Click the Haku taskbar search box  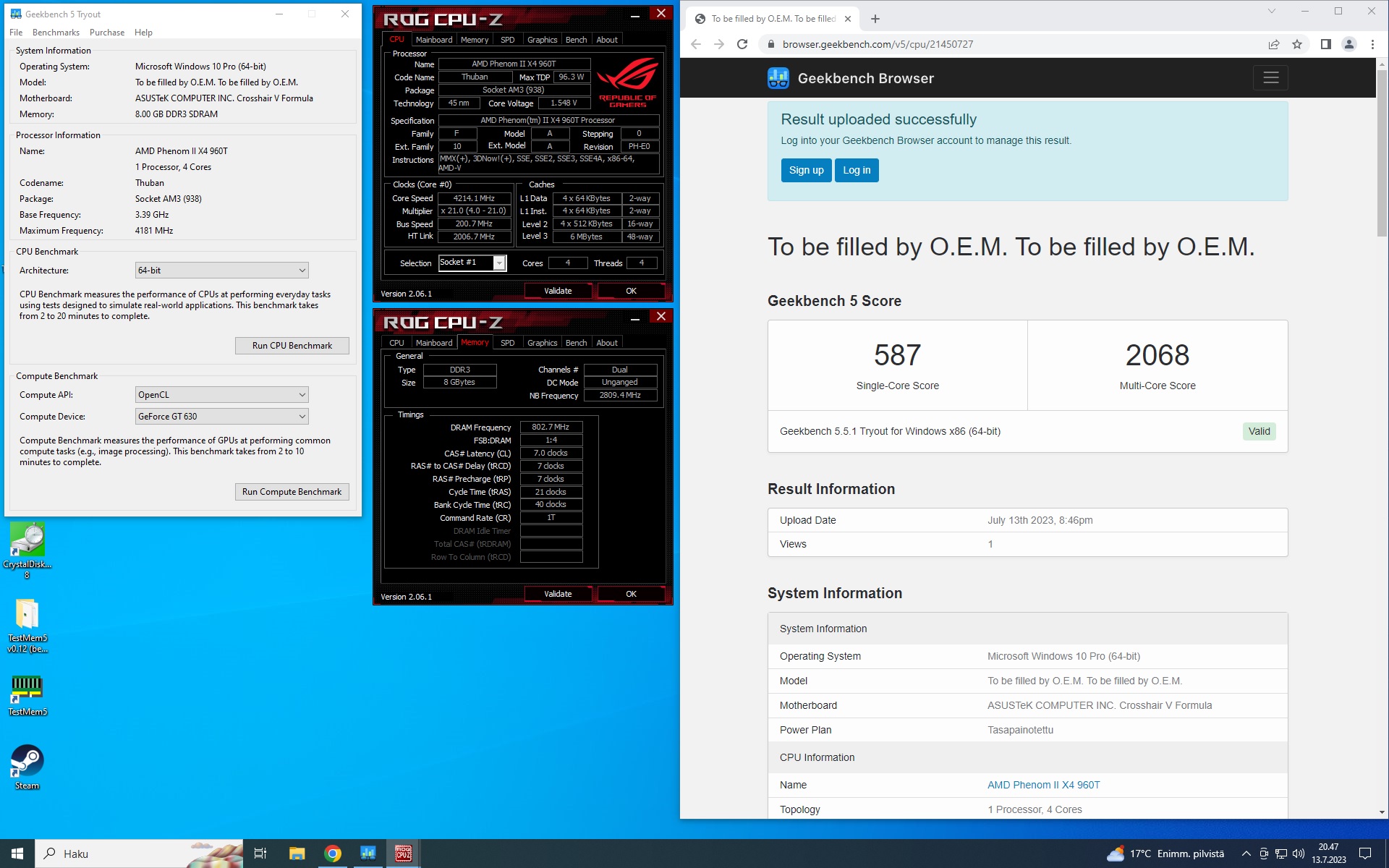140,854
